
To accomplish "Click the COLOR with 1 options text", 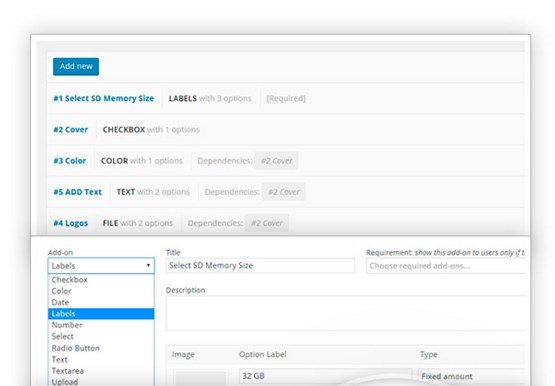I will click(x=142, y=161).
